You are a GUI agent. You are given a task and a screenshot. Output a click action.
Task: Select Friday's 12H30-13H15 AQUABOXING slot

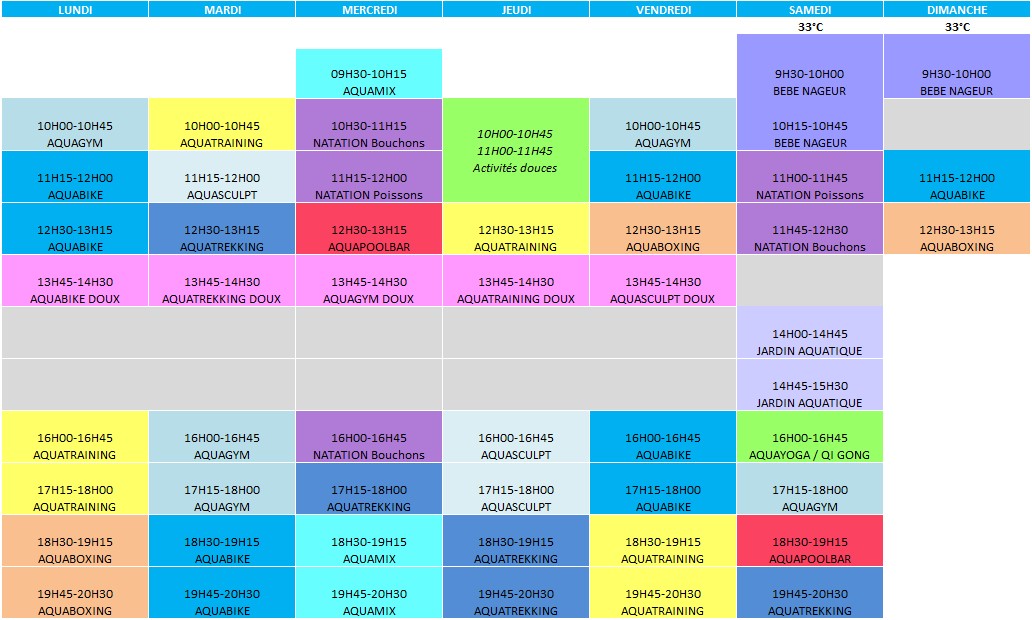662,232
